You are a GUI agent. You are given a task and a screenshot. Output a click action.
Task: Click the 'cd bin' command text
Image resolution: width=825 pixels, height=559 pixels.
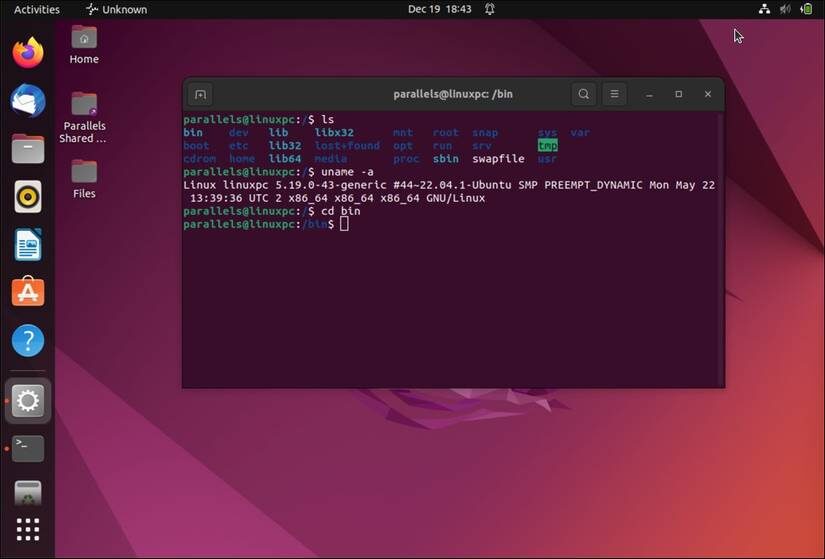coord(341,211)
